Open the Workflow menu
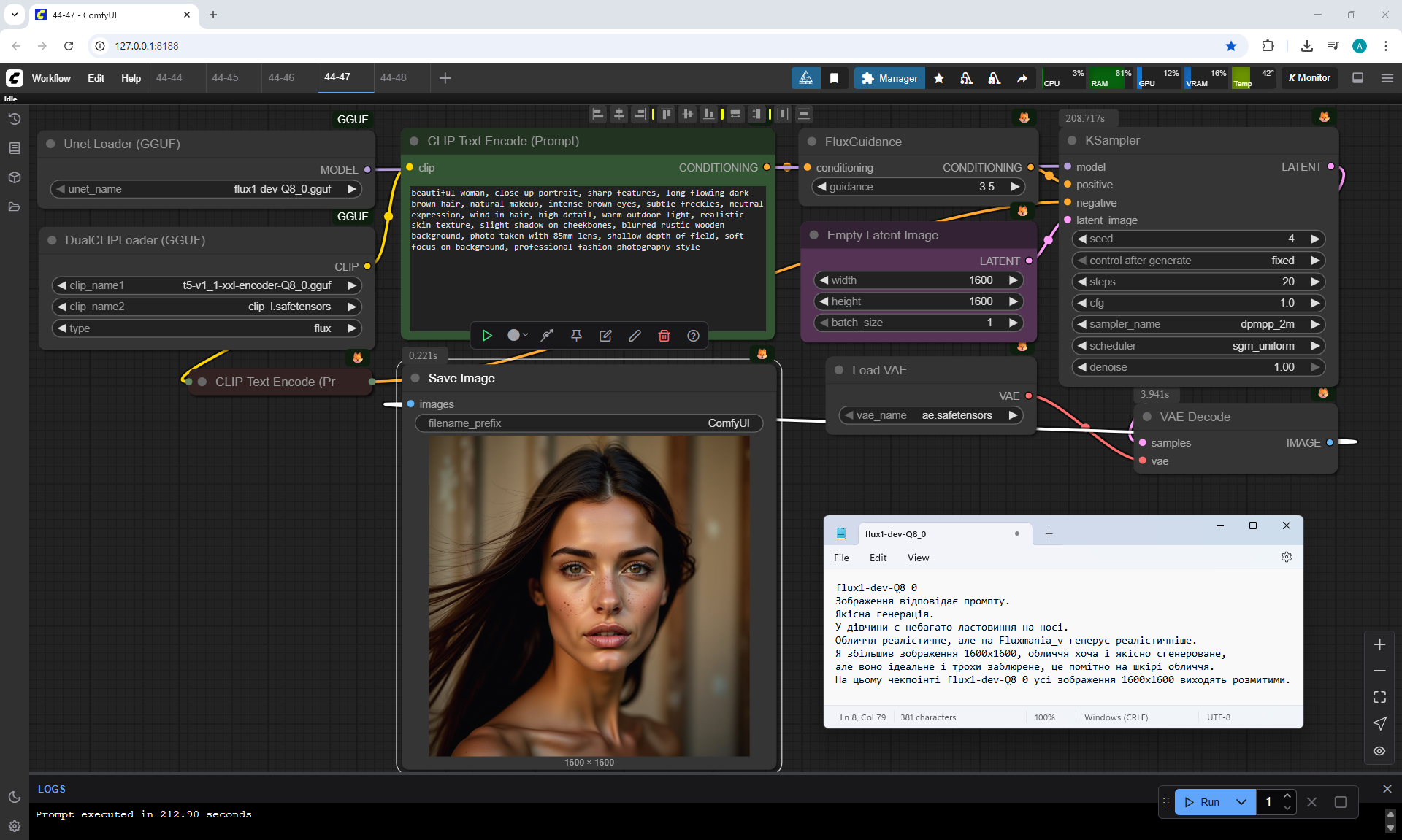This screenshot has height=840, width=1402. click(51, 78)
